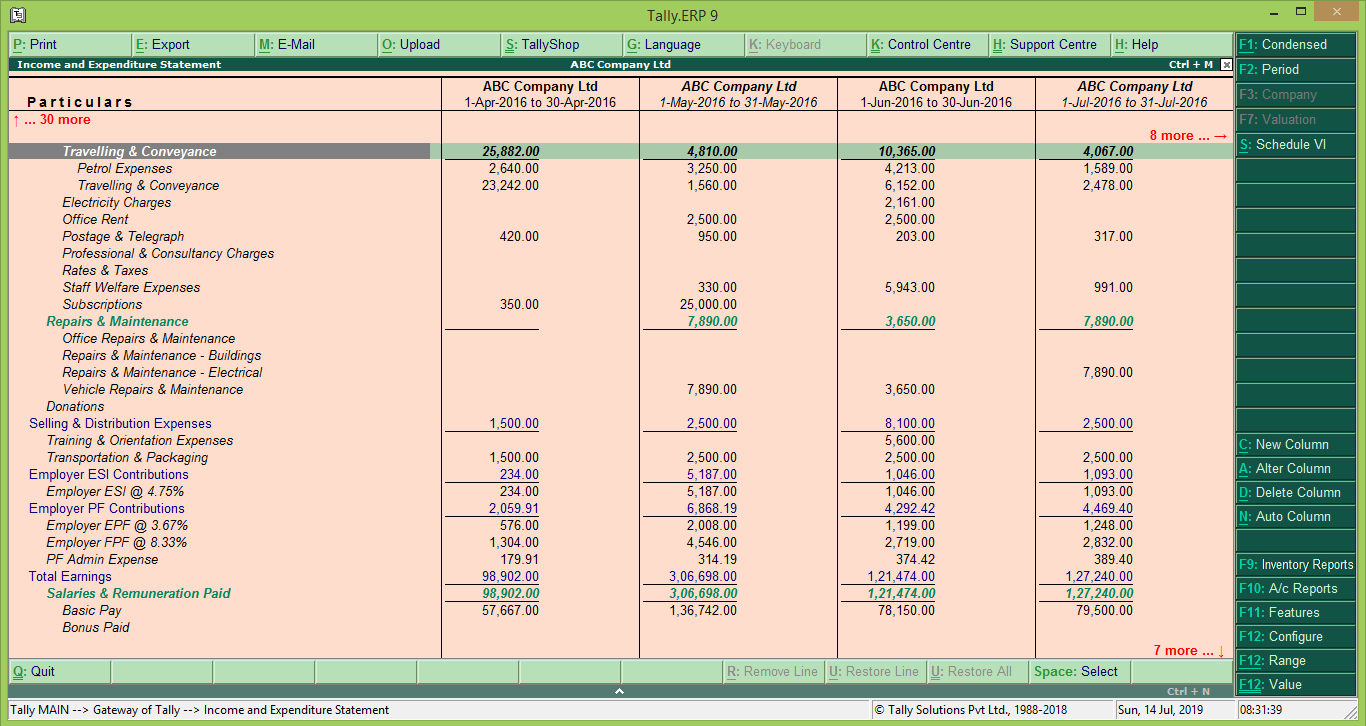The width and height of the screenshot is (1366, 726).
Task: Show the 30 more rows above
Action: coord(51,120)
